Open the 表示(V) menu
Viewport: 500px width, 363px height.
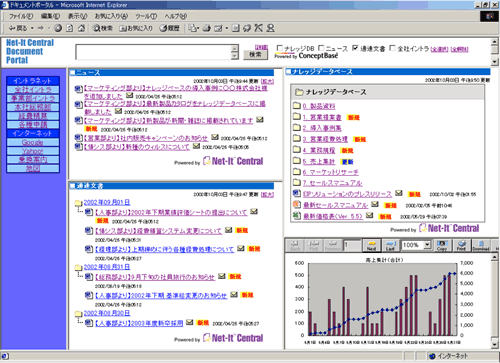77,16
